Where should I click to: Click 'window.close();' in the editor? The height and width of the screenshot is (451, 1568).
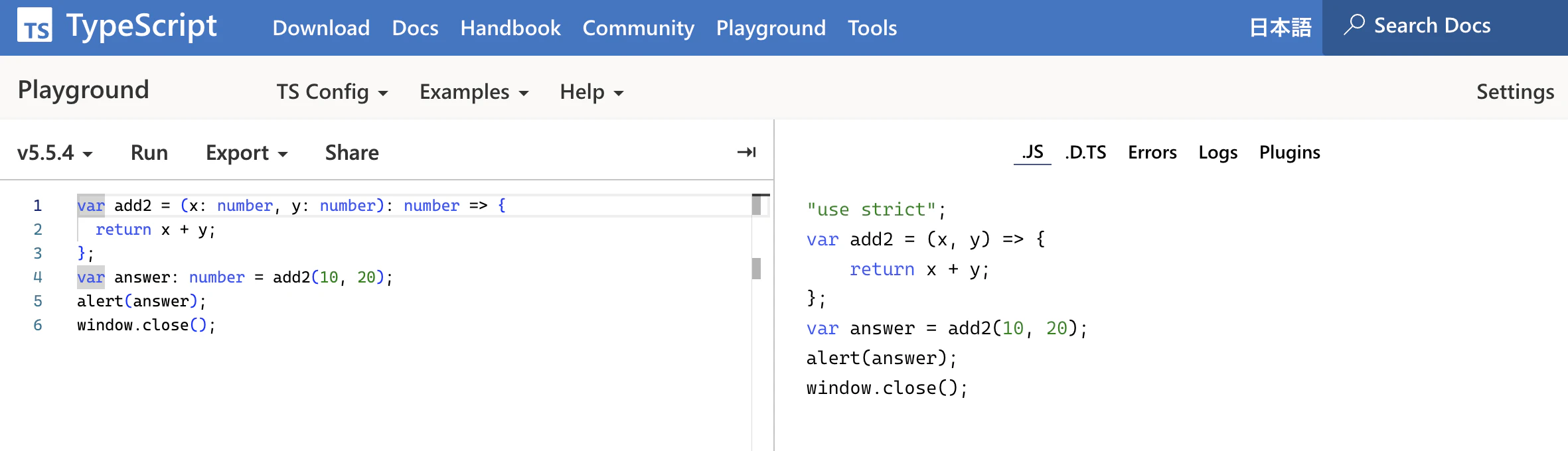146,325
